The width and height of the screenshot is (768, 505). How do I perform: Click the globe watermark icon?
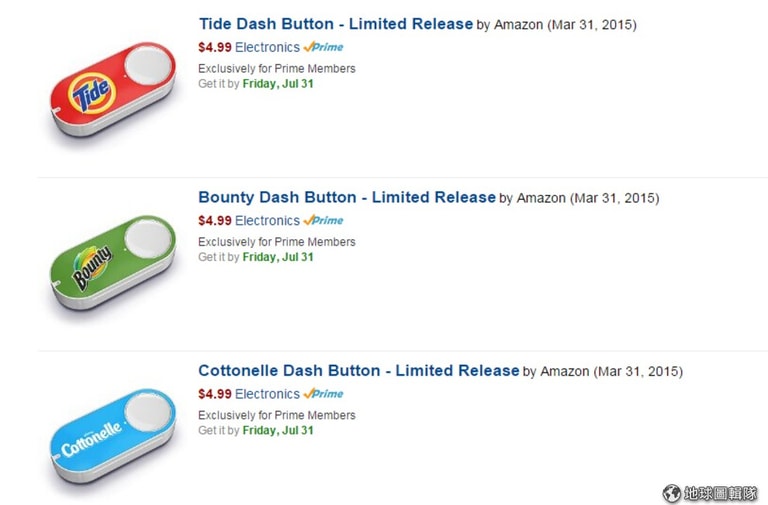tap(672, 493)
